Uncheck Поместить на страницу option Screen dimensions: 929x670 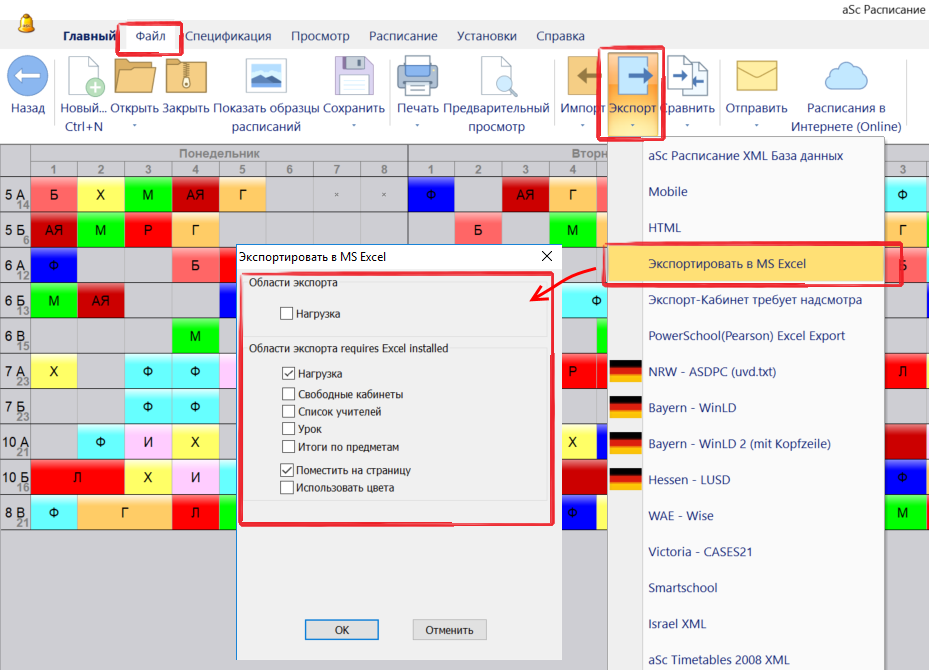click(x=288, y=470)
